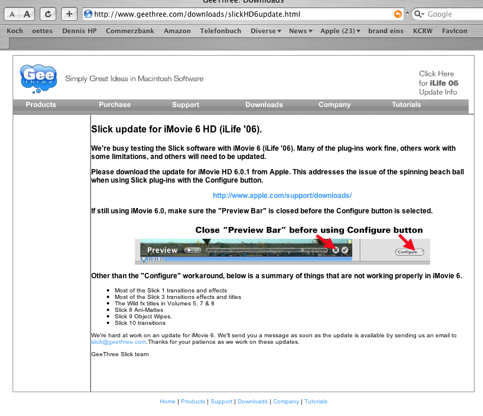Click the Preview Bar checkmark icon
The height and width of the screenshot is (416, 483).
345,250
